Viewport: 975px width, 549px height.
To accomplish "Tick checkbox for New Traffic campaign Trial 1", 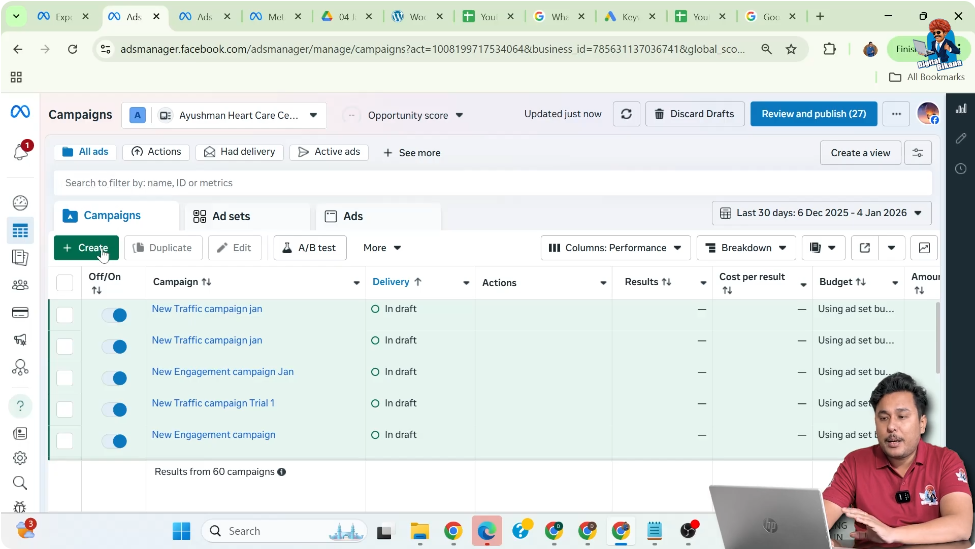I will pos(65,409).
